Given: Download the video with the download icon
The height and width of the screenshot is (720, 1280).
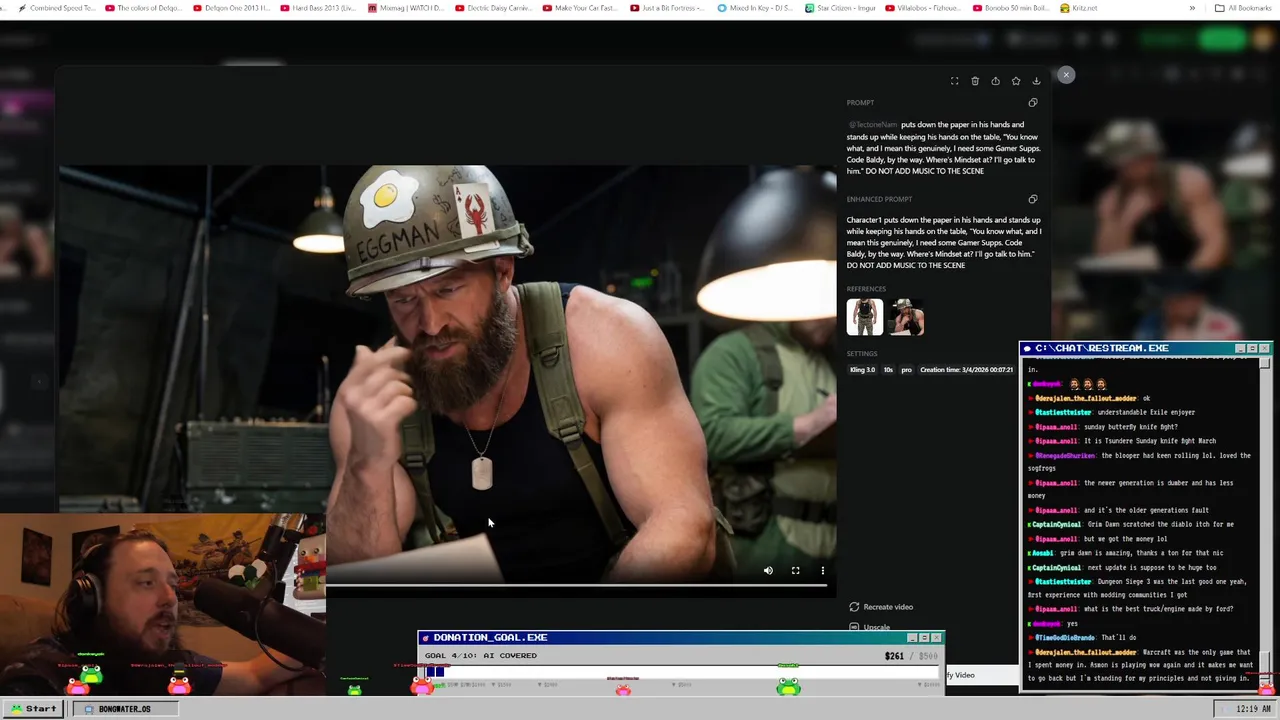Looking at the screenshot, I should pos(1036,81).
